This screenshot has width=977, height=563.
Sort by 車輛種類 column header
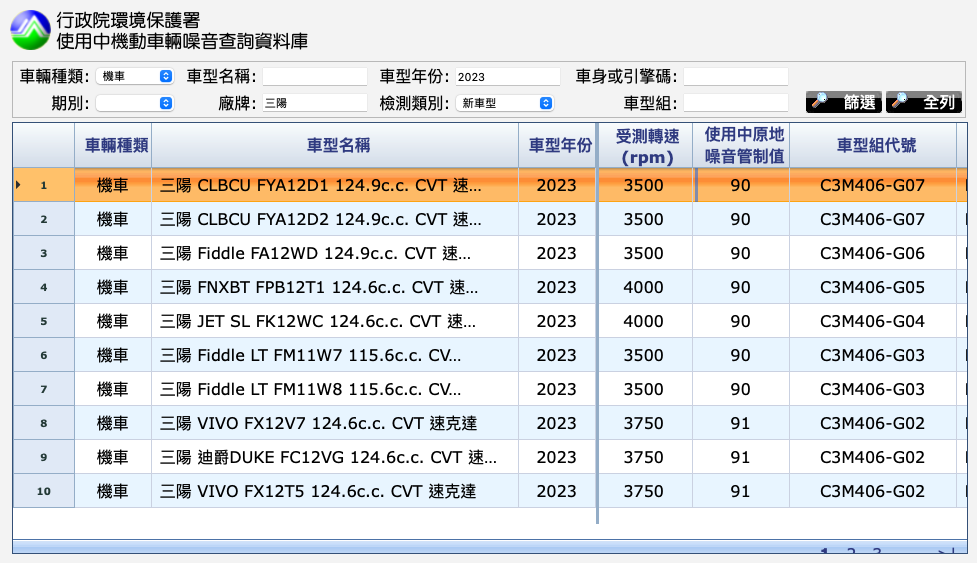coord(113,145)
